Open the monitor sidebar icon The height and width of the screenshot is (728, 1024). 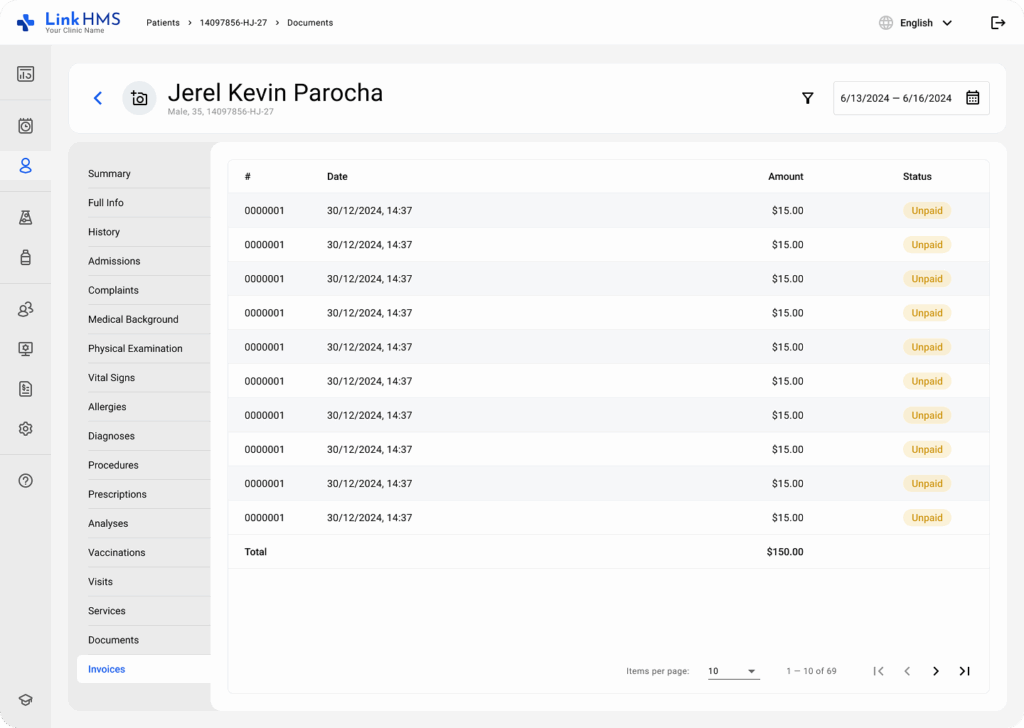tap(25, 349)
